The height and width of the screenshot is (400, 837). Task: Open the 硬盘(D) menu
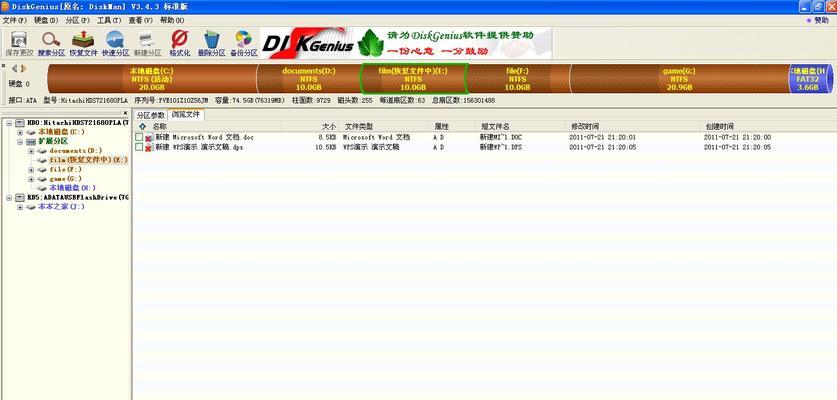46,20
